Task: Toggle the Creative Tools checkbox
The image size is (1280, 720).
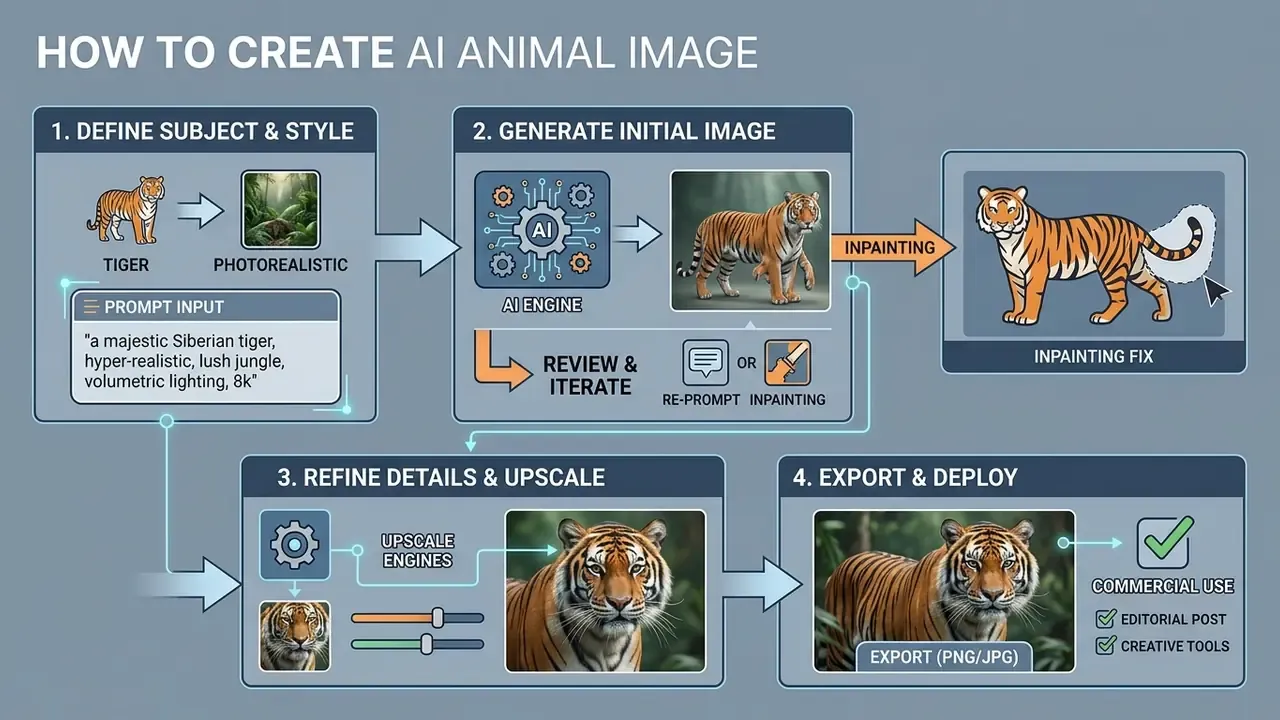Action: point(1106,646)
